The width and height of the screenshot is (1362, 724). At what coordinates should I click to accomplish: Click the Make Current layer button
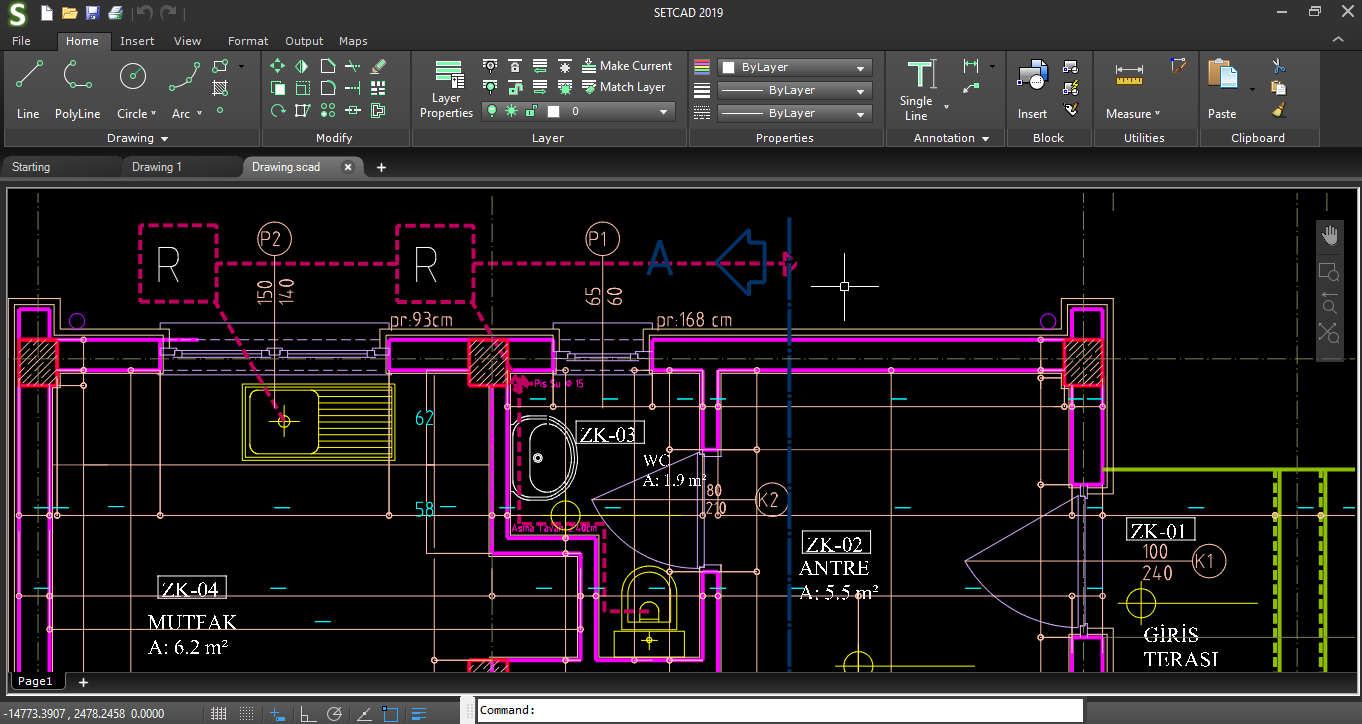coord(626,66)
